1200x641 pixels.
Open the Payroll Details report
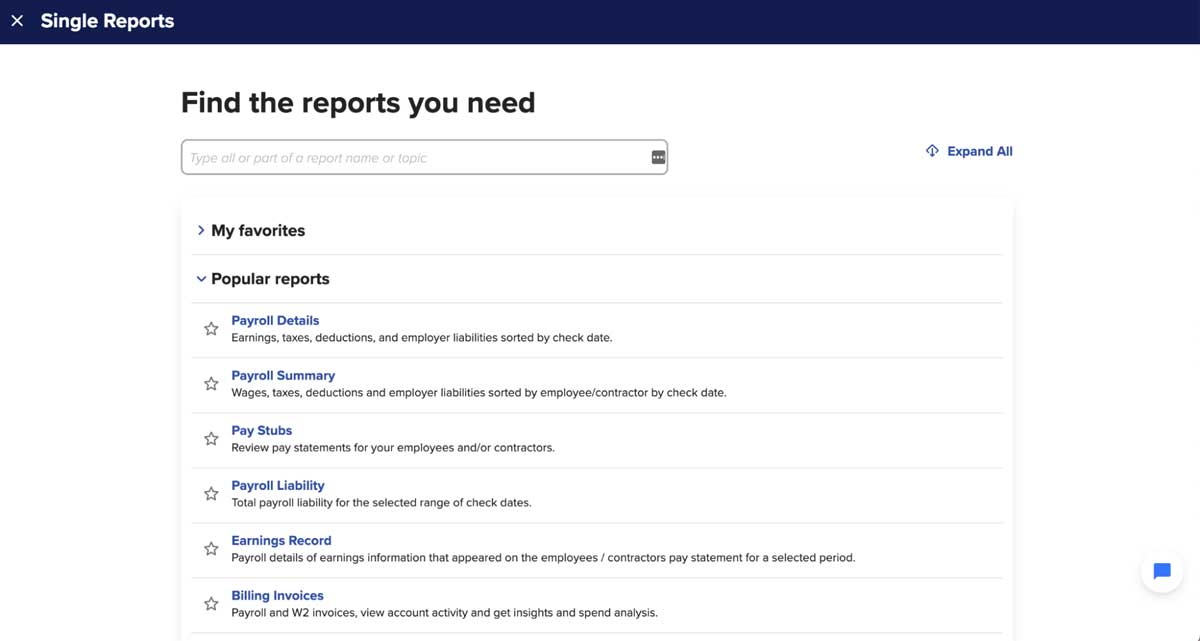(x=275, y=320)
